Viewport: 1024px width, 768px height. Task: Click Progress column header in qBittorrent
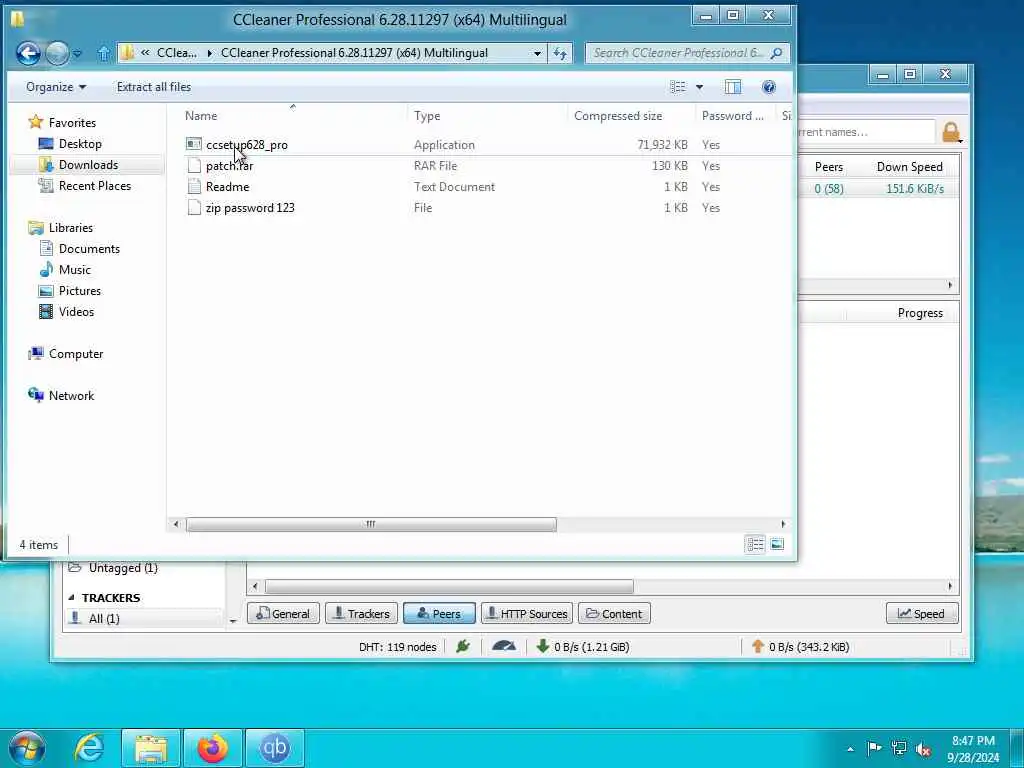pos(920,313)
